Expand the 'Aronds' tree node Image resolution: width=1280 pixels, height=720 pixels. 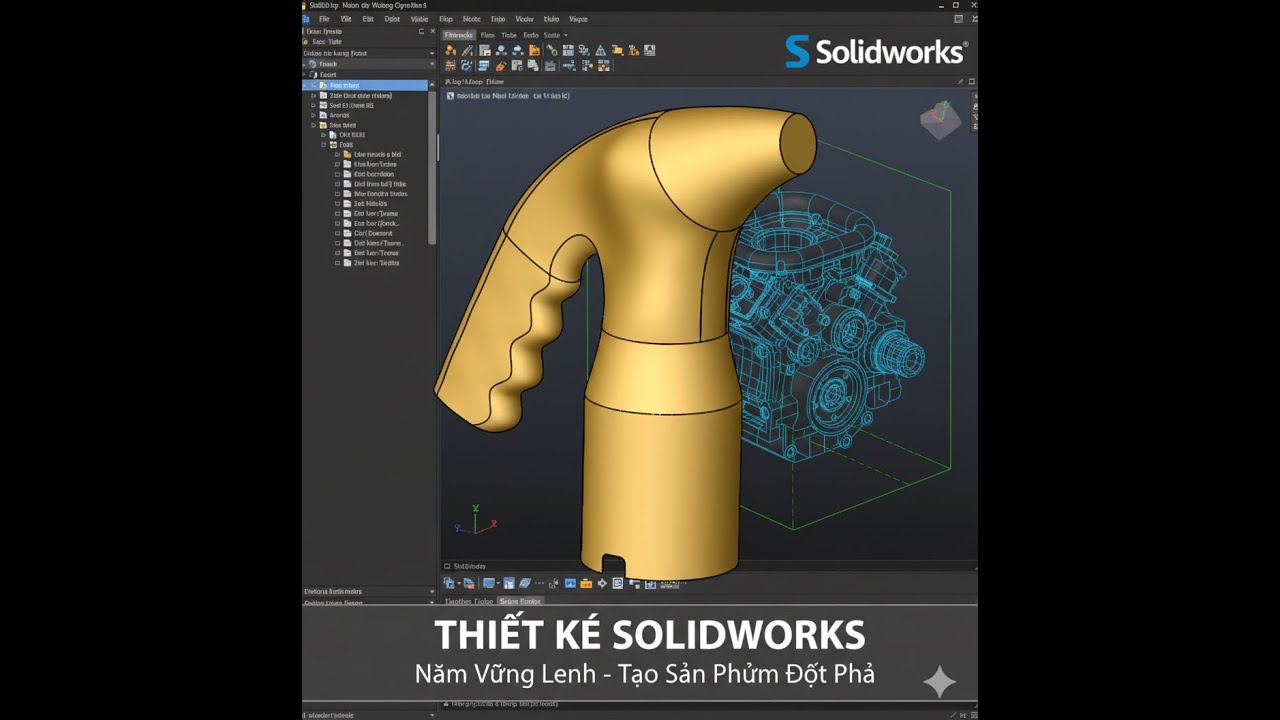point(313,115)
